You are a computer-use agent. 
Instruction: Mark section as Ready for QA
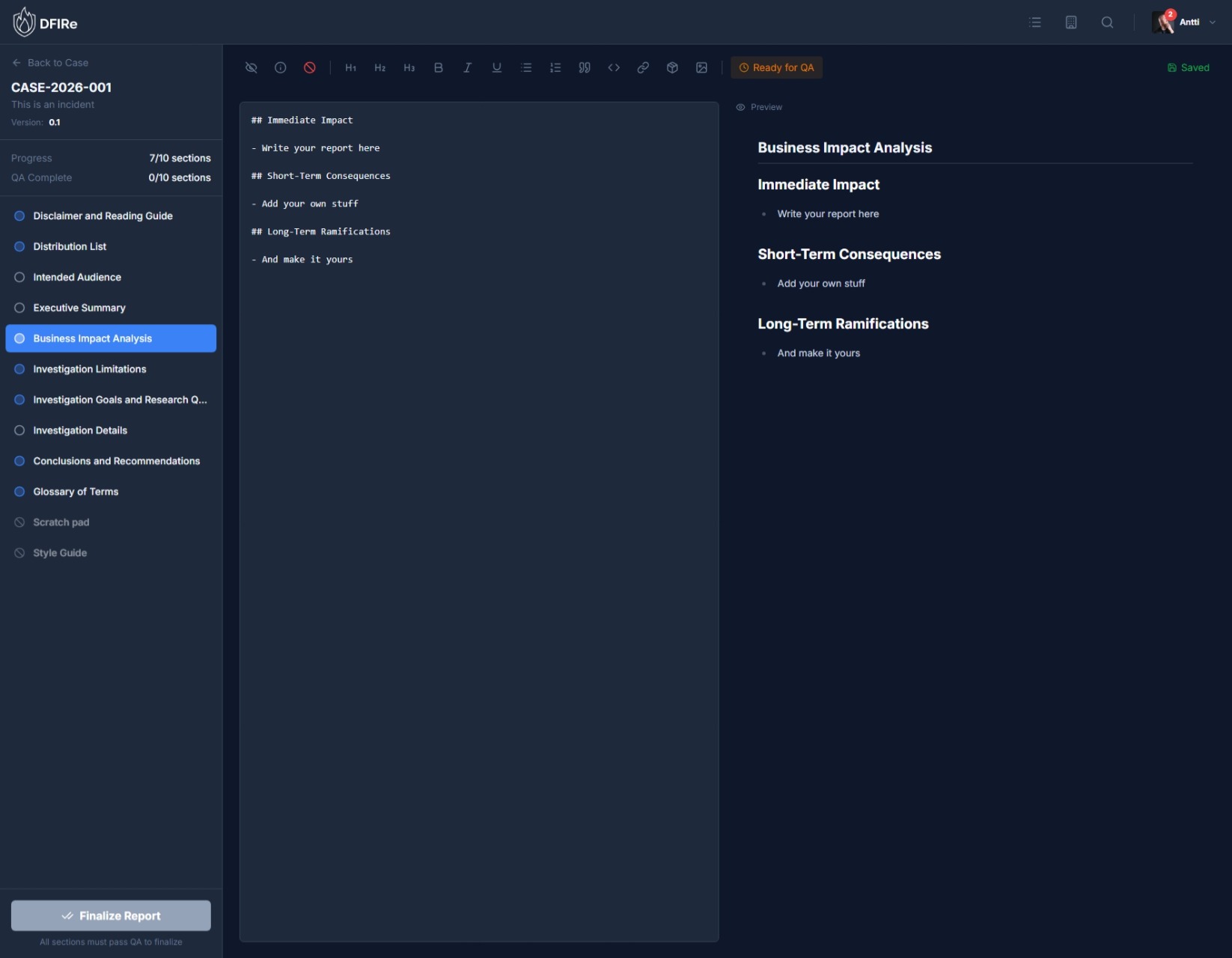tap(776, 67)
